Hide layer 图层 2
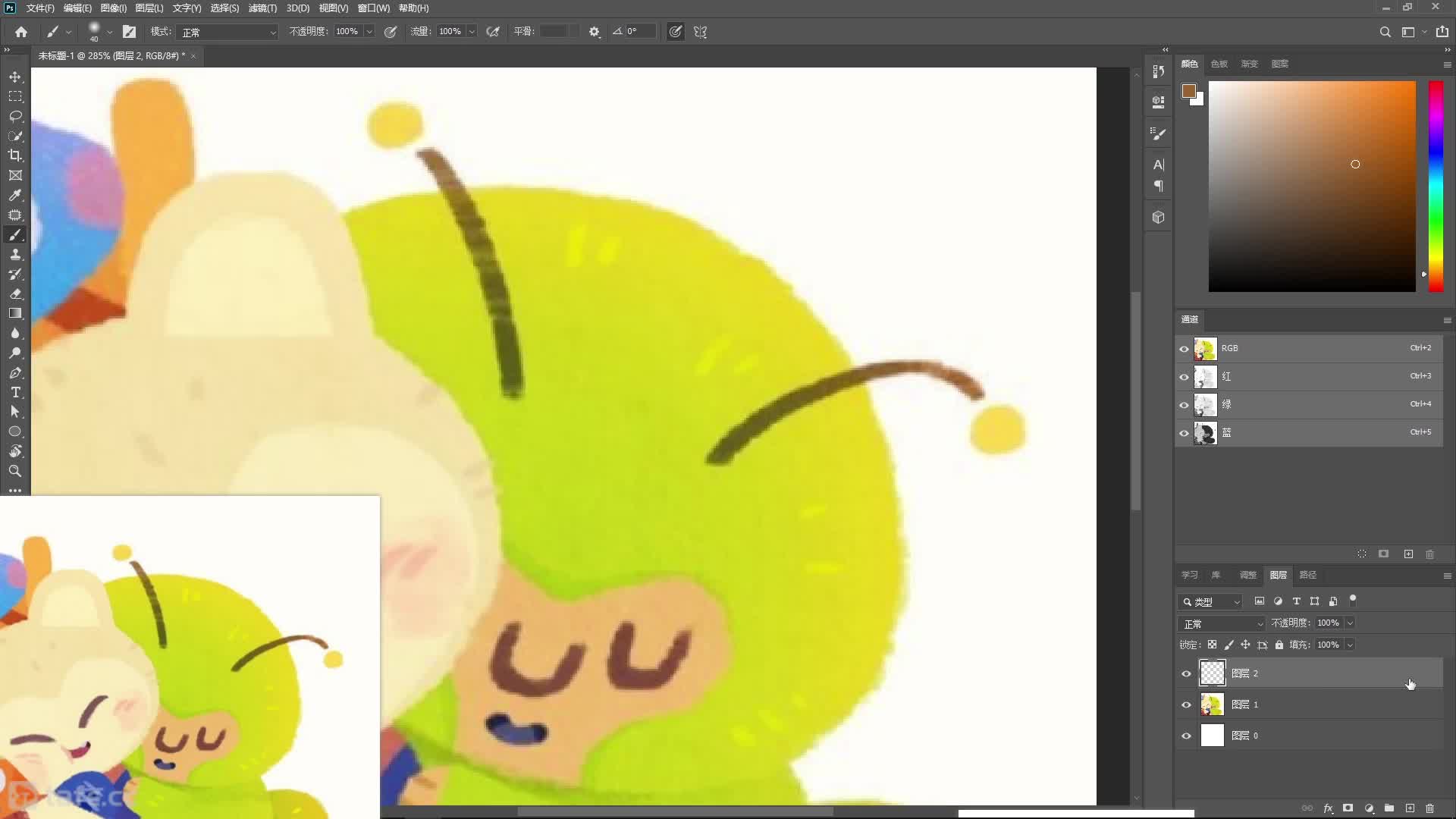 point(1186,673)
